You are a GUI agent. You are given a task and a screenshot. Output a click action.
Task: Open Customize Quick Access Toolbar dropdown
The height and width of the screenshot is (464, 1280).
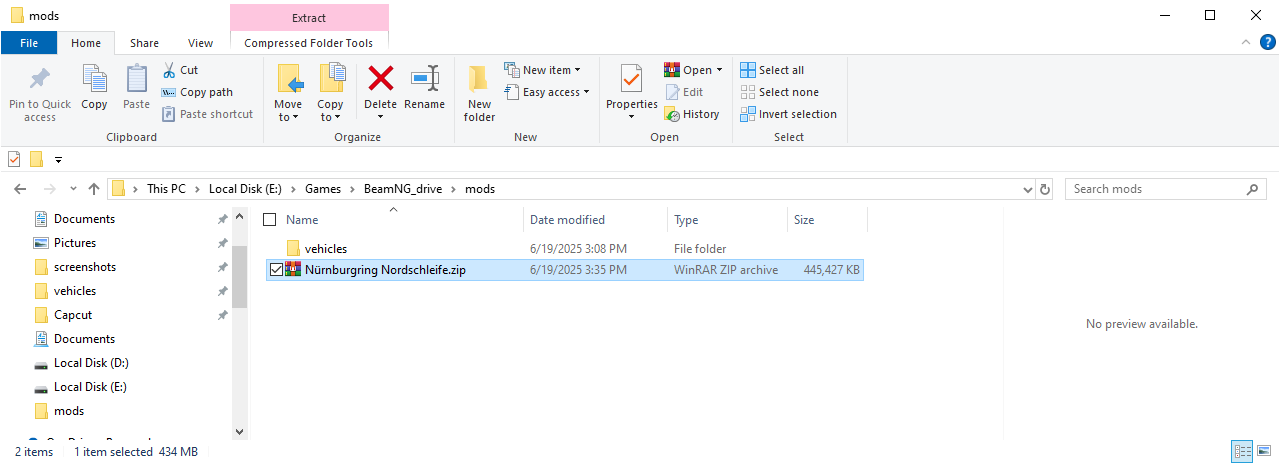pos(58,159)
